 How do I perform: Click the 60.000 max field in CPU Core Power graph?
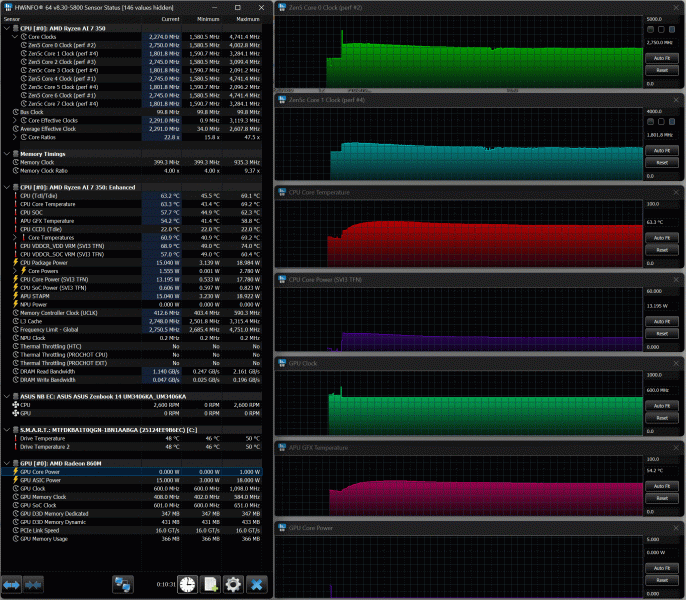(661, 291)
